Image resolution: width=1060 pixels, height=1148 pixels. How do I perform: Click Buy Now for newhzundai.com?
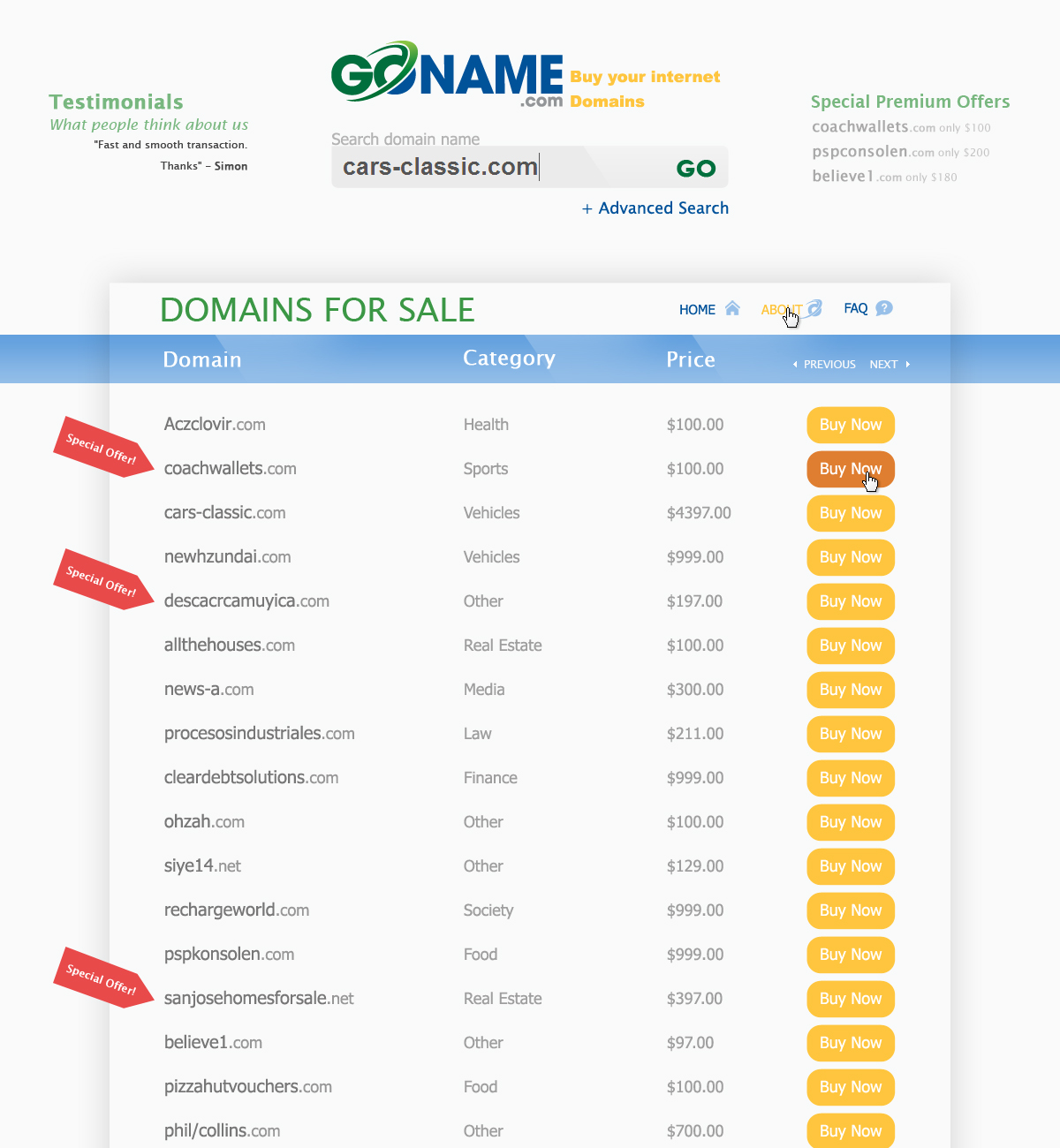[x=851, y=557]
